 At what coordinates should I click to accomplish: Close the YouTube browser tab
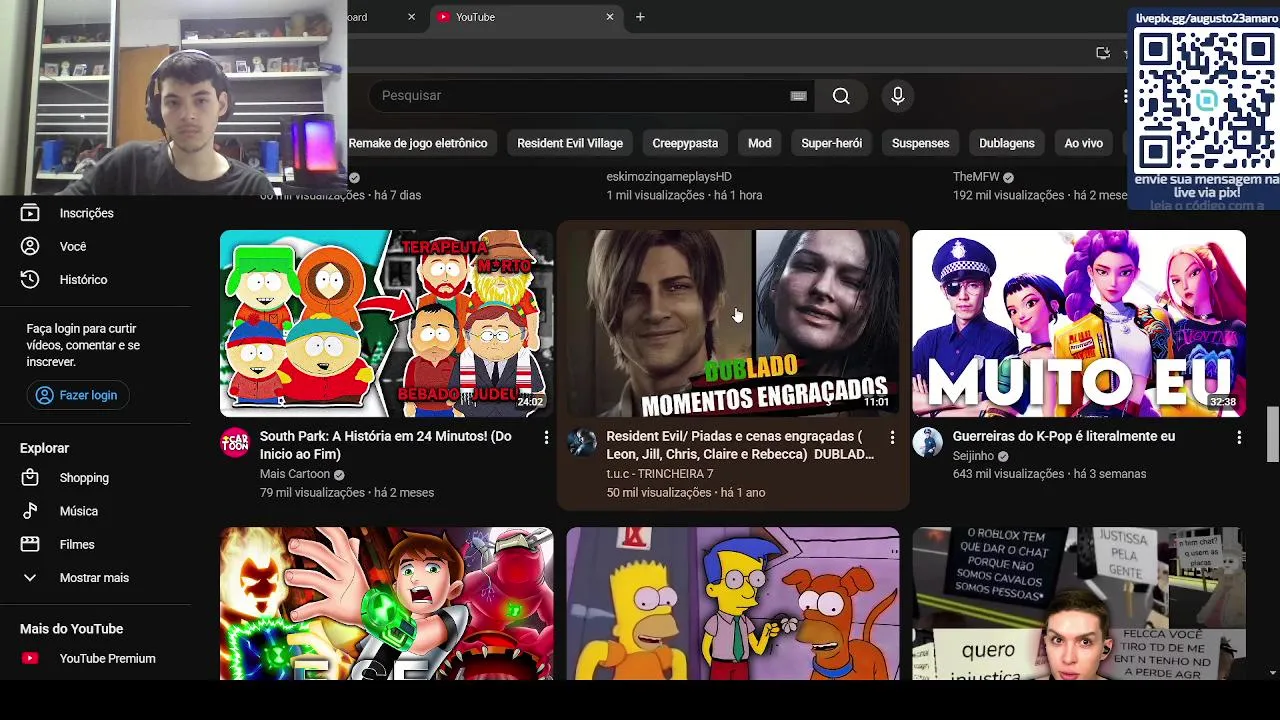[610, 17]
